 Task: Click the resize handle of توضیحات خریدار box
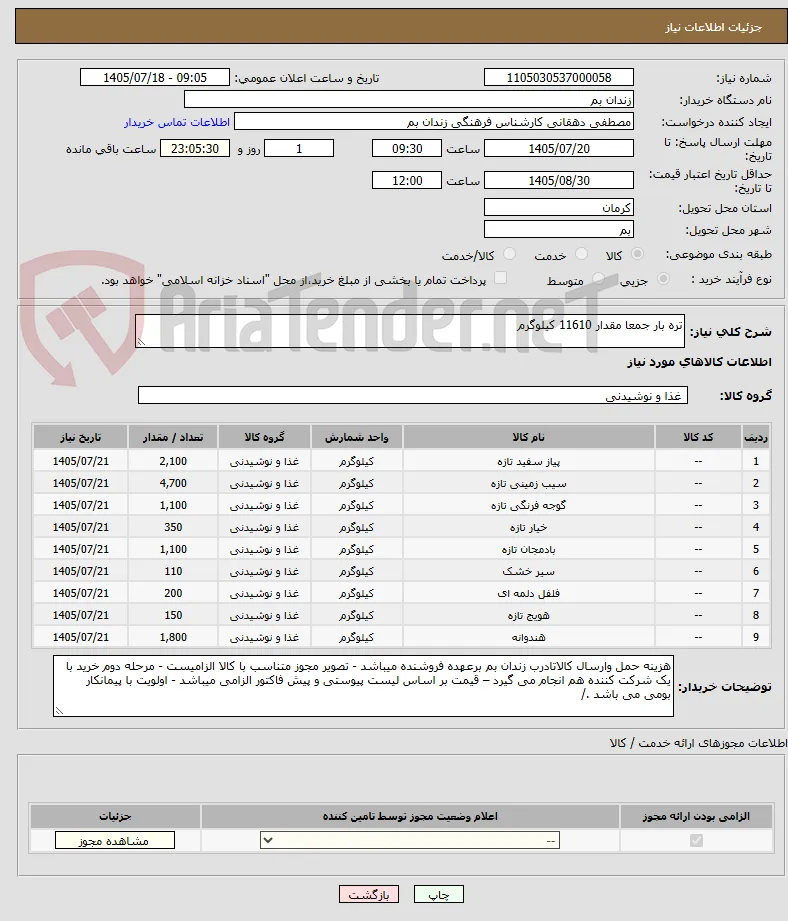pyautogui.click(x=59, y=711)
